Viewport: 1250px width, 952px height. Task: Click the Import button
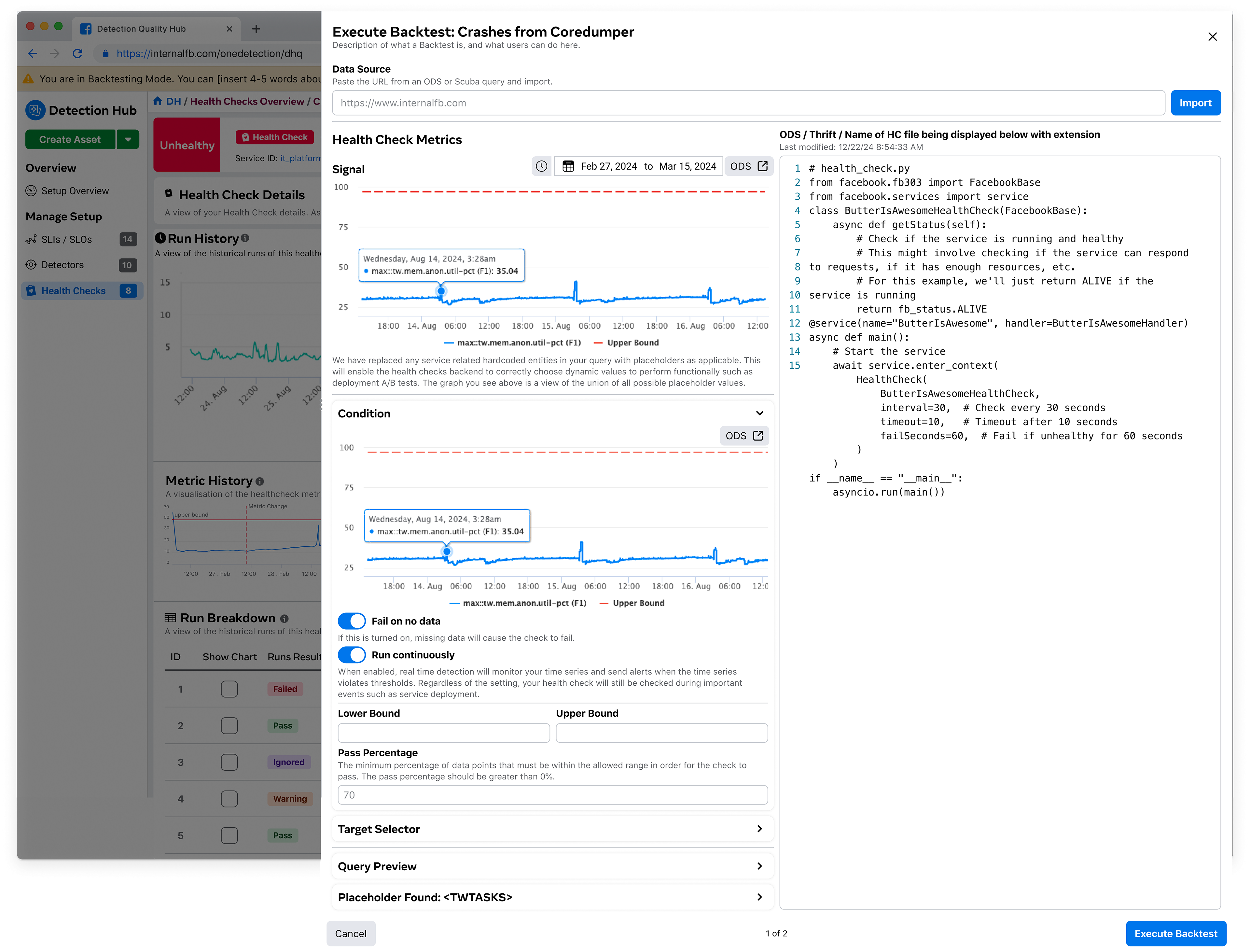coord(1195,103)
